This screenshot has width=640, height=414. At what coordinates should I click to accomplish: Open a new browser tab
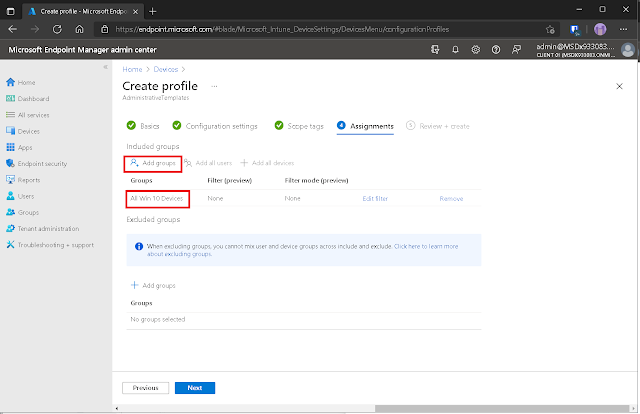coord(153,11)
